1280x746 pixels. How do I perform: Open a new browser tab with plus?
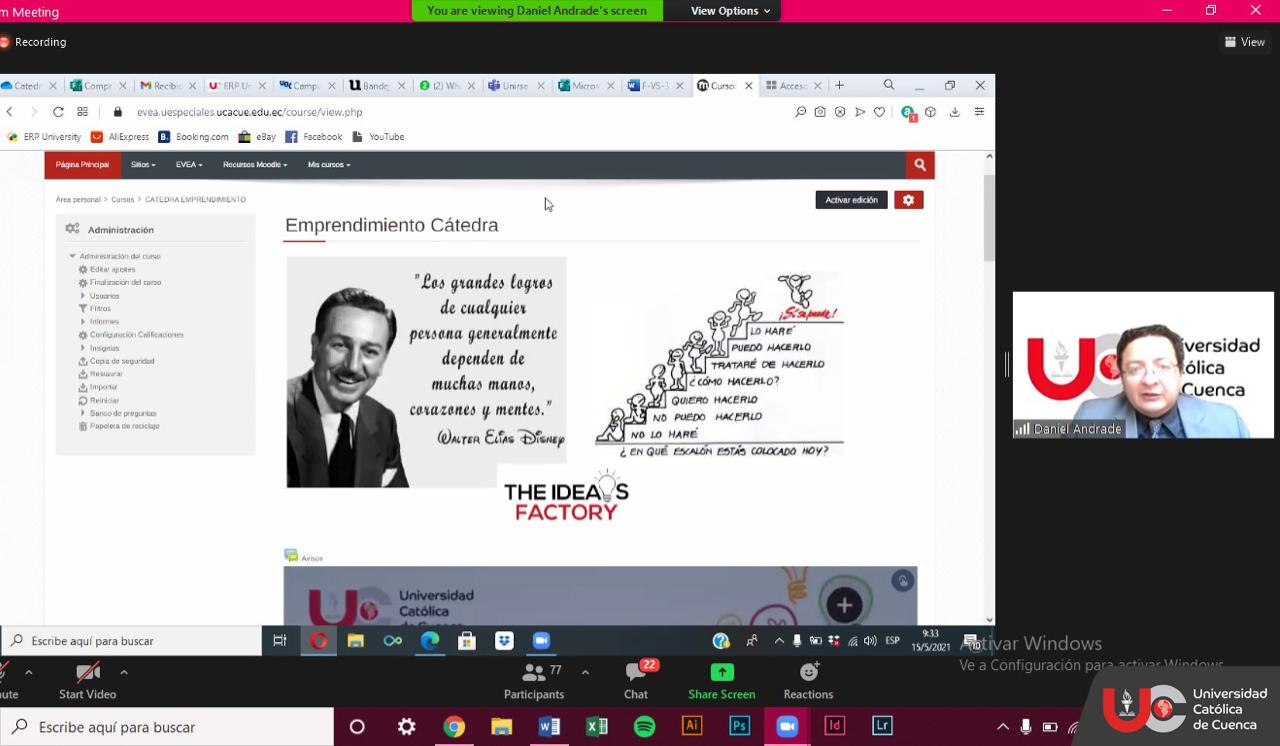pyautogui.click(x=840, y=86)
